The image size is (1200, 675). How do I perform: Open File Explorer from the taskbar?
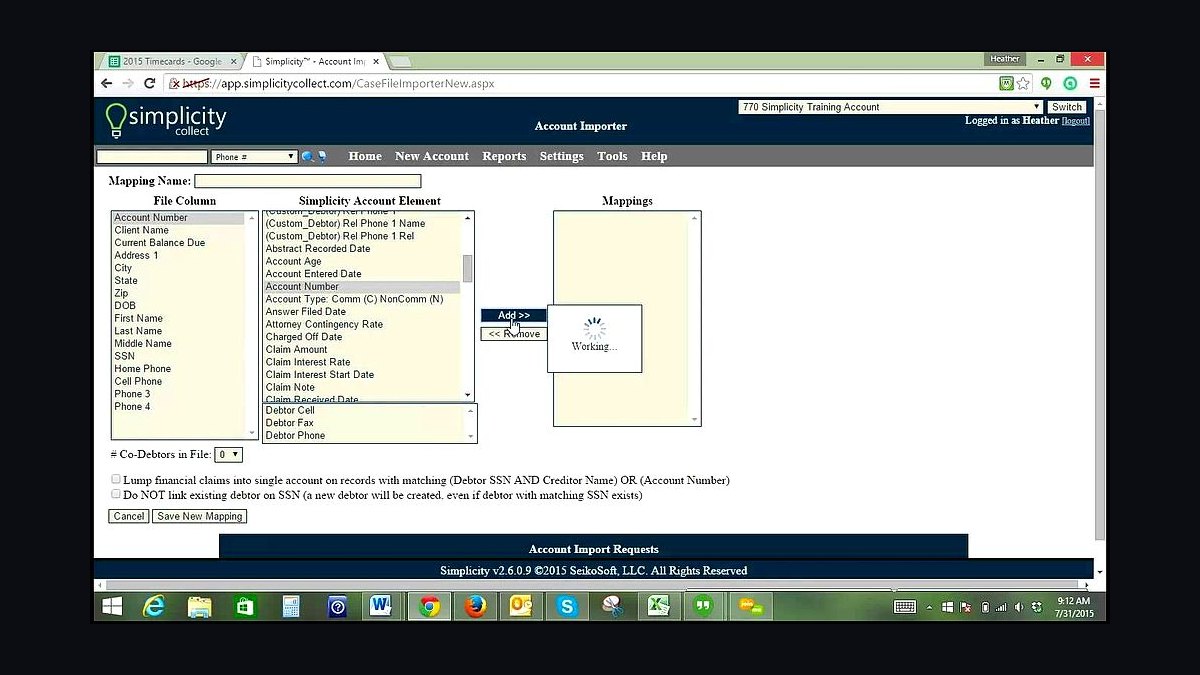point(200,606)
